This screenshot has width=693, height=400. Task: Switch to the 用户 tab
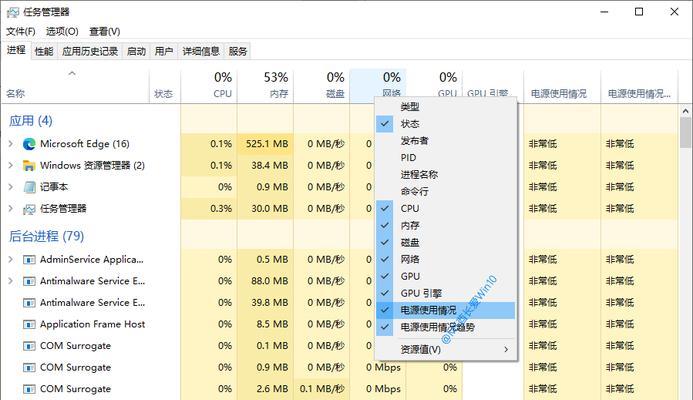[x=164, y=51]
